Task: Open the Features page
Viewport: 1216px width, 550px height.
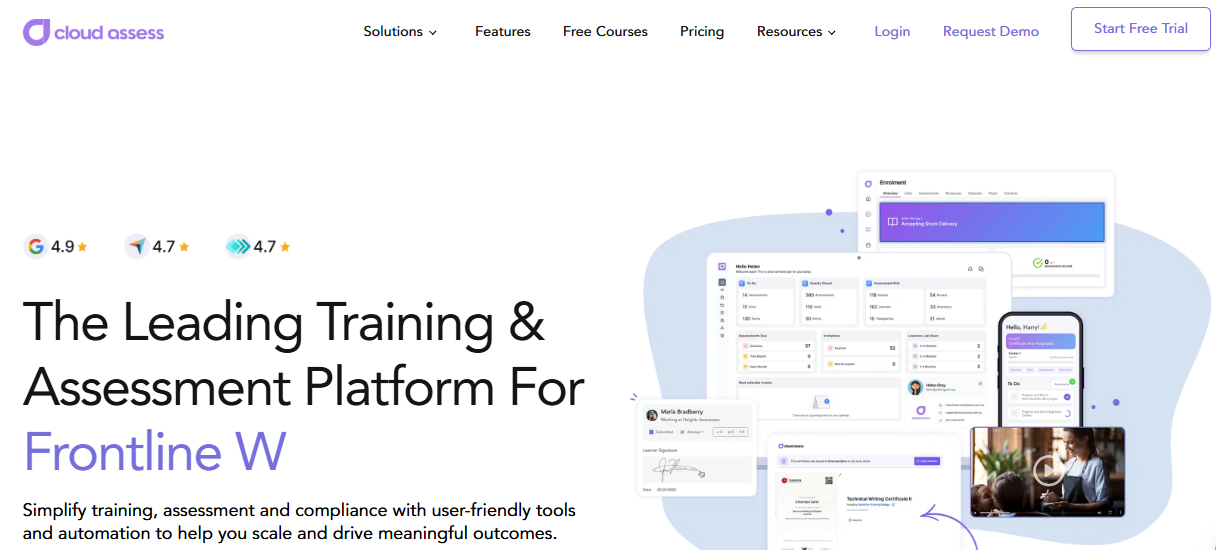Action: [503, 31]
